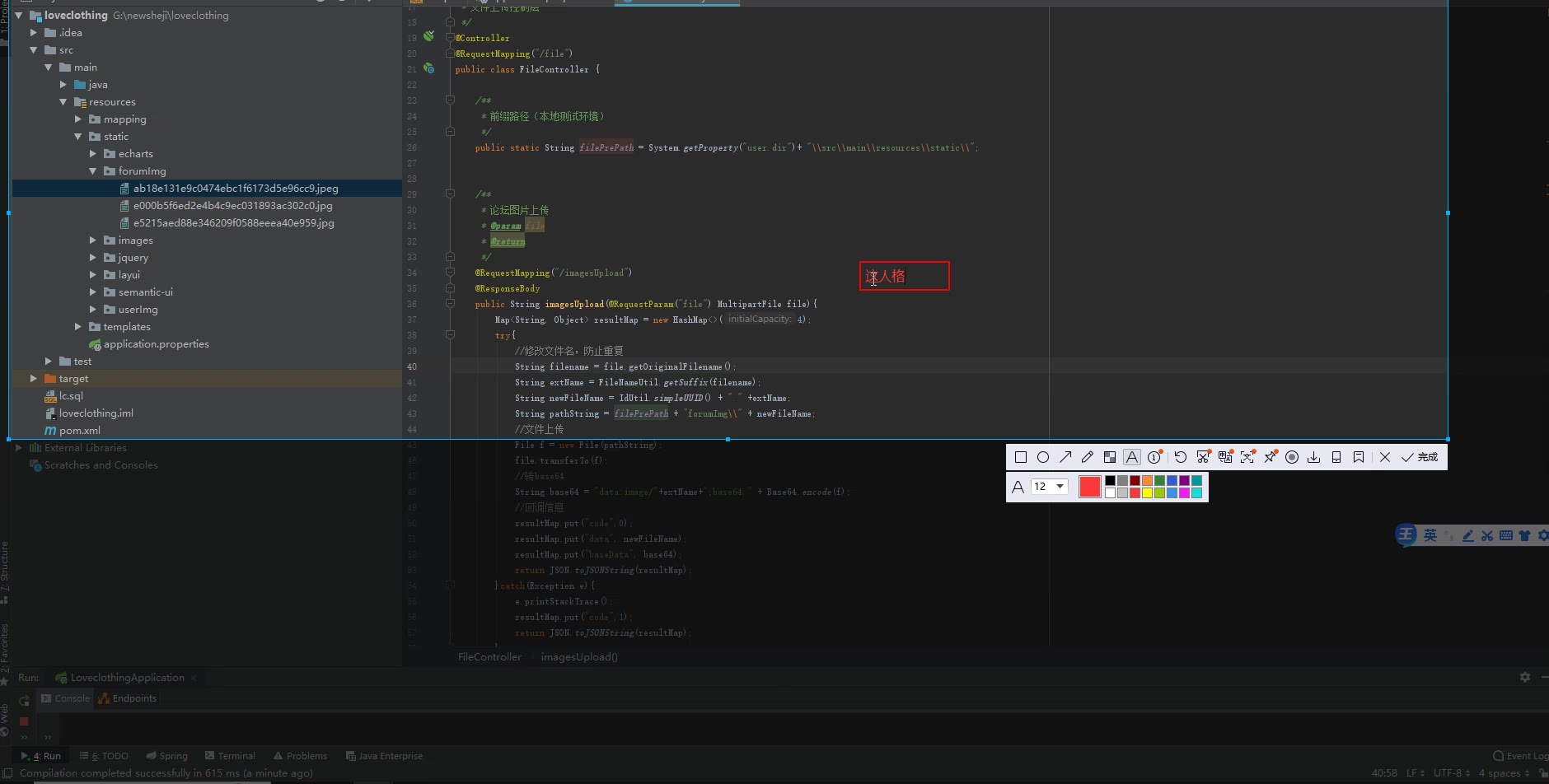The height and width of the screenshot is (784, 1549).
Task: Pick the pencil drawing tool
Action: (1088, 457)
